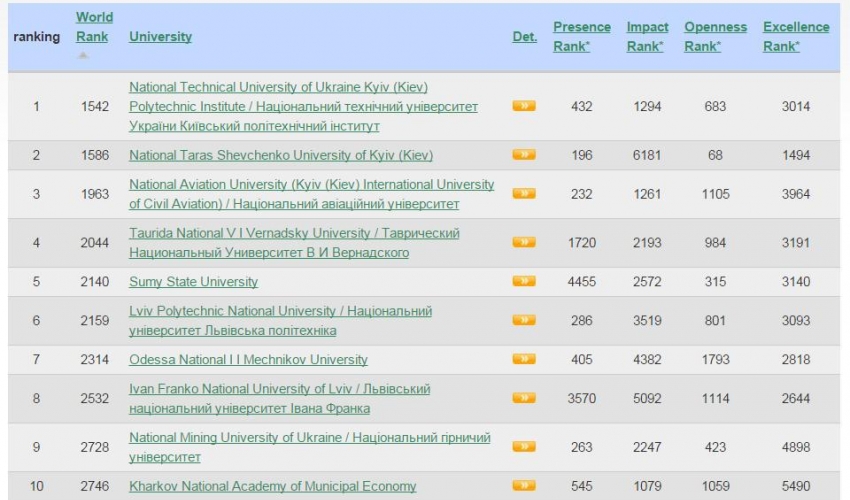Sort by Excellence Rank column
This screenshot has width=850, height=500.
tap(796, 37)
